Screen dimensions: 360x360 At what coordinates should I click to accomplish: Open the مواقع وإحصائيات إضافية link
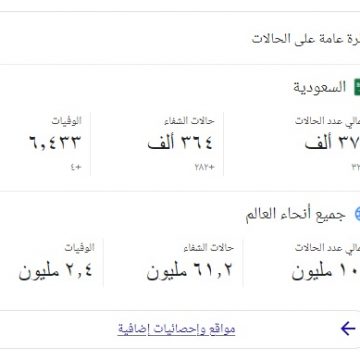[x=176, y=329]
